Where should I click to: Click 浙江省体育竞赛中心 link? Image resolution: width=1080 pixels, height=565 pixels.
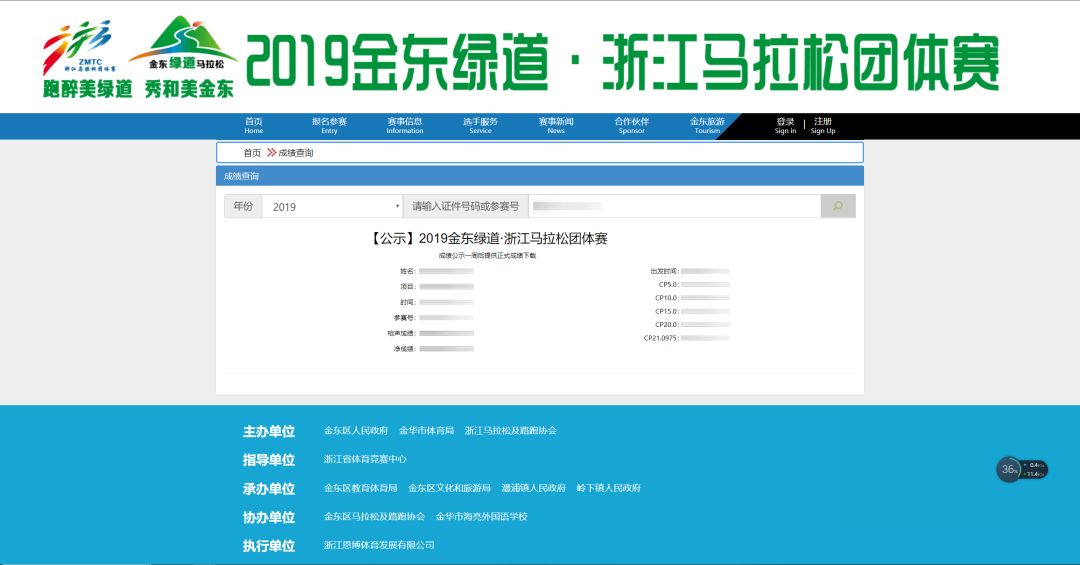(365, 459)
